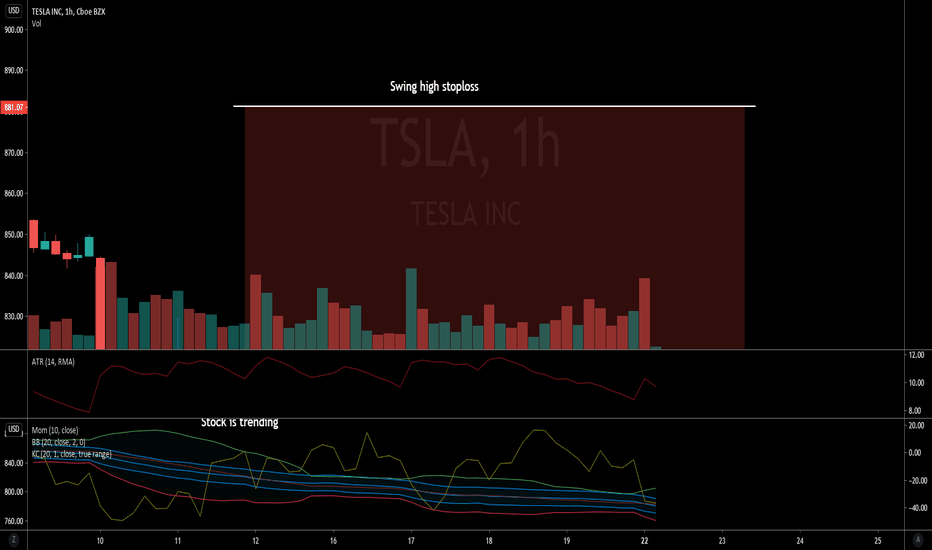This screenshot has height=550, width=932.
Task: Select the KC (20, 1, close, true range) label
Action: pos(71,454)
